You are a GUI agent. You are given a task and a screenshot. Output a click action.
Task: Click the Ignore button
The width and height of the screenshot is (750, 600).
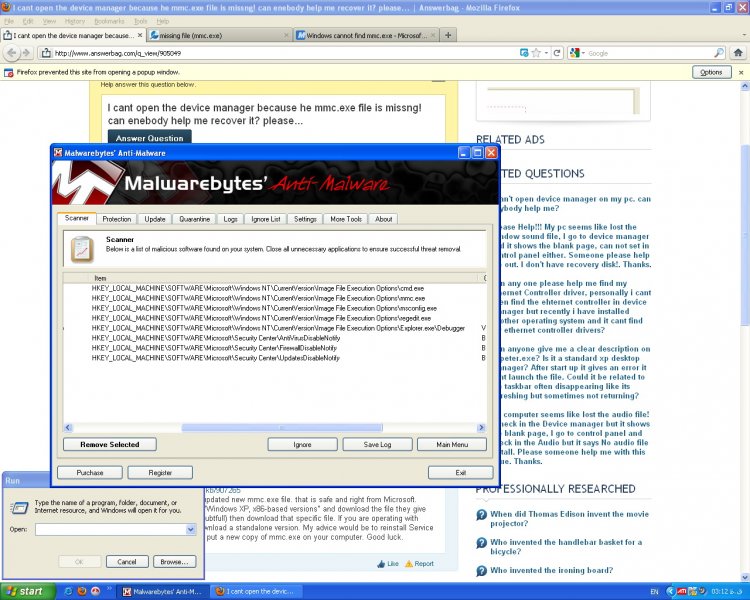302,444
